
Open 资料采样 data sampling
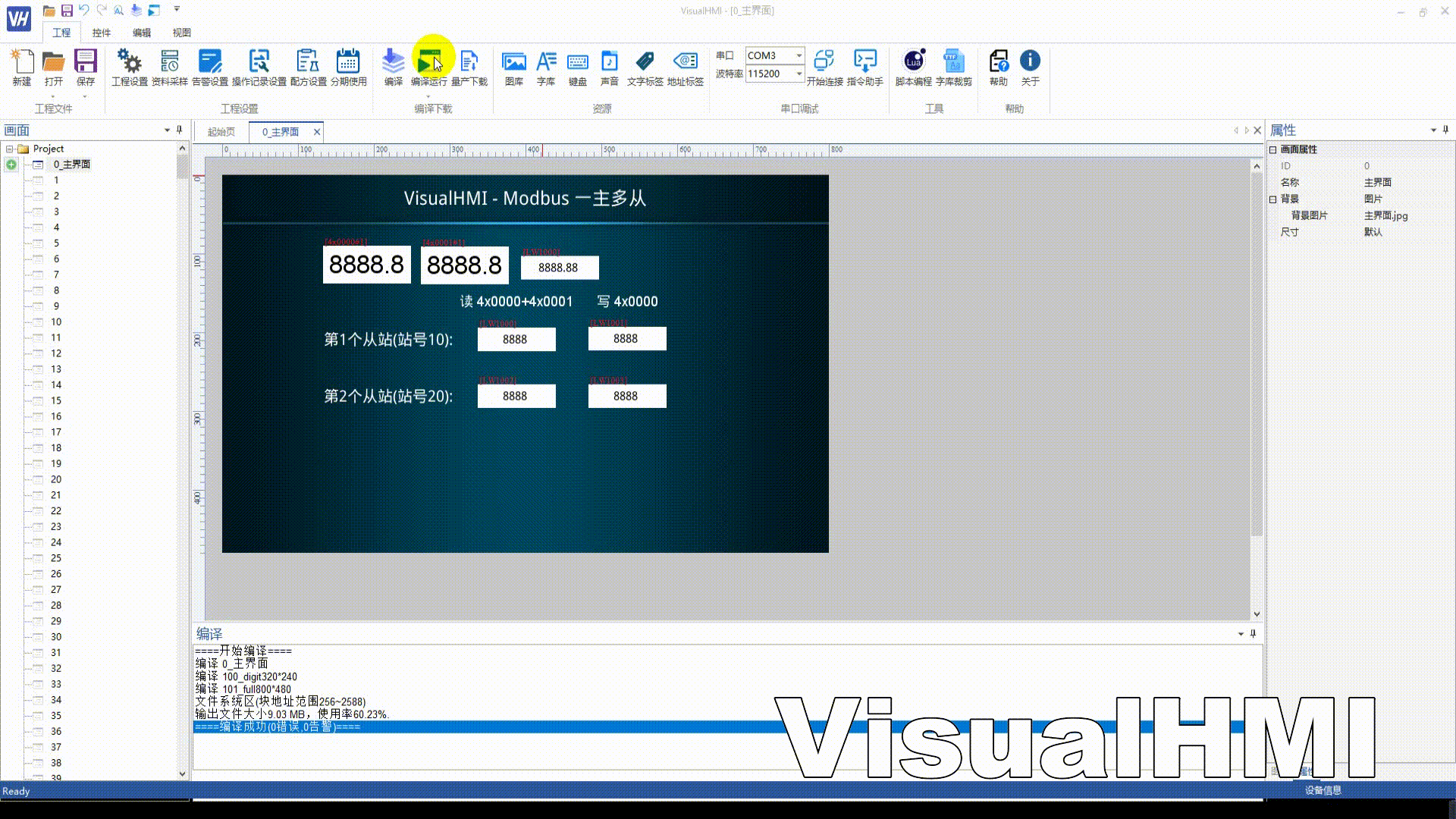(x=170, y=67)
